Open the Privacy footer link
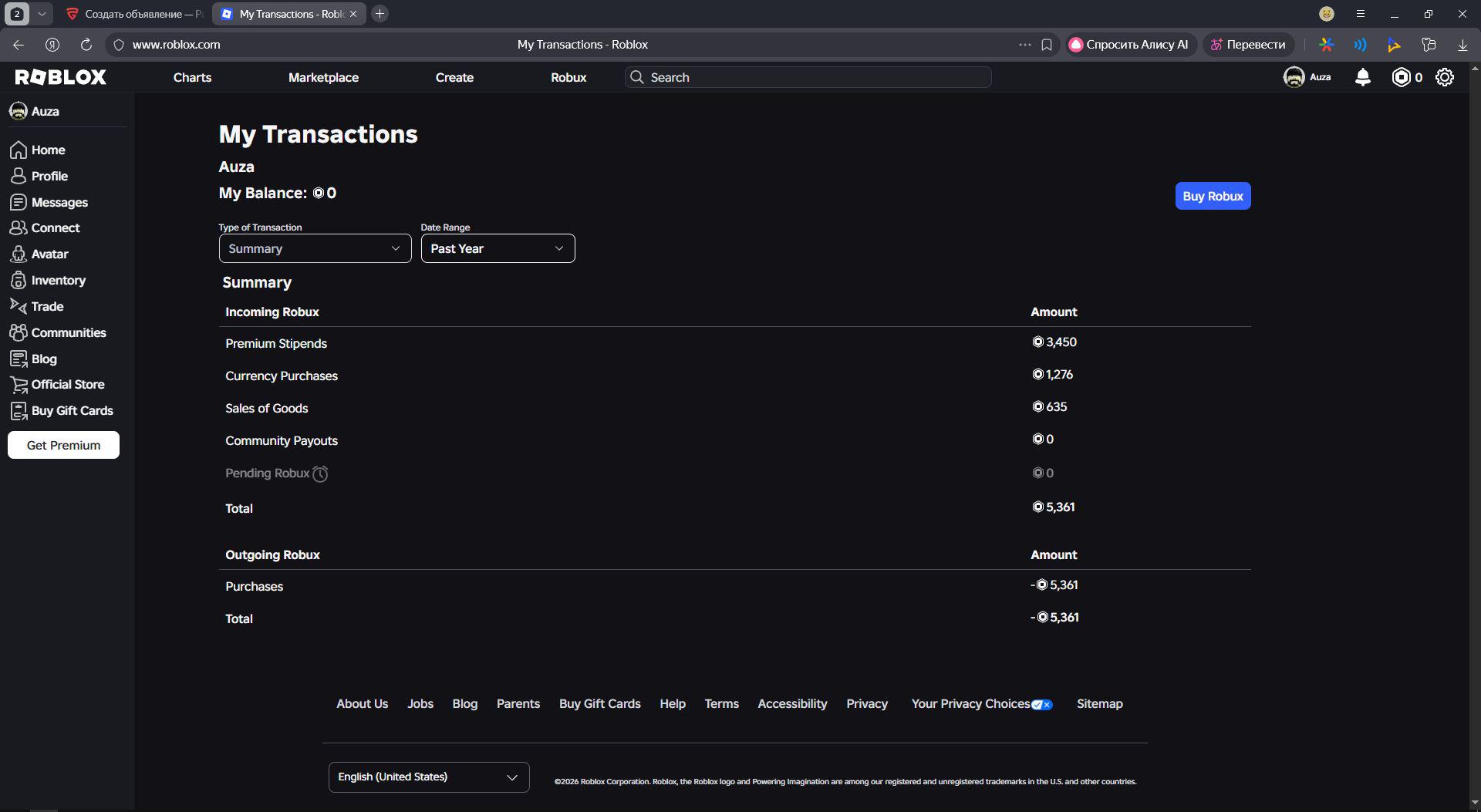Viewport: 1481px width, 812px height. coord(867,704)
